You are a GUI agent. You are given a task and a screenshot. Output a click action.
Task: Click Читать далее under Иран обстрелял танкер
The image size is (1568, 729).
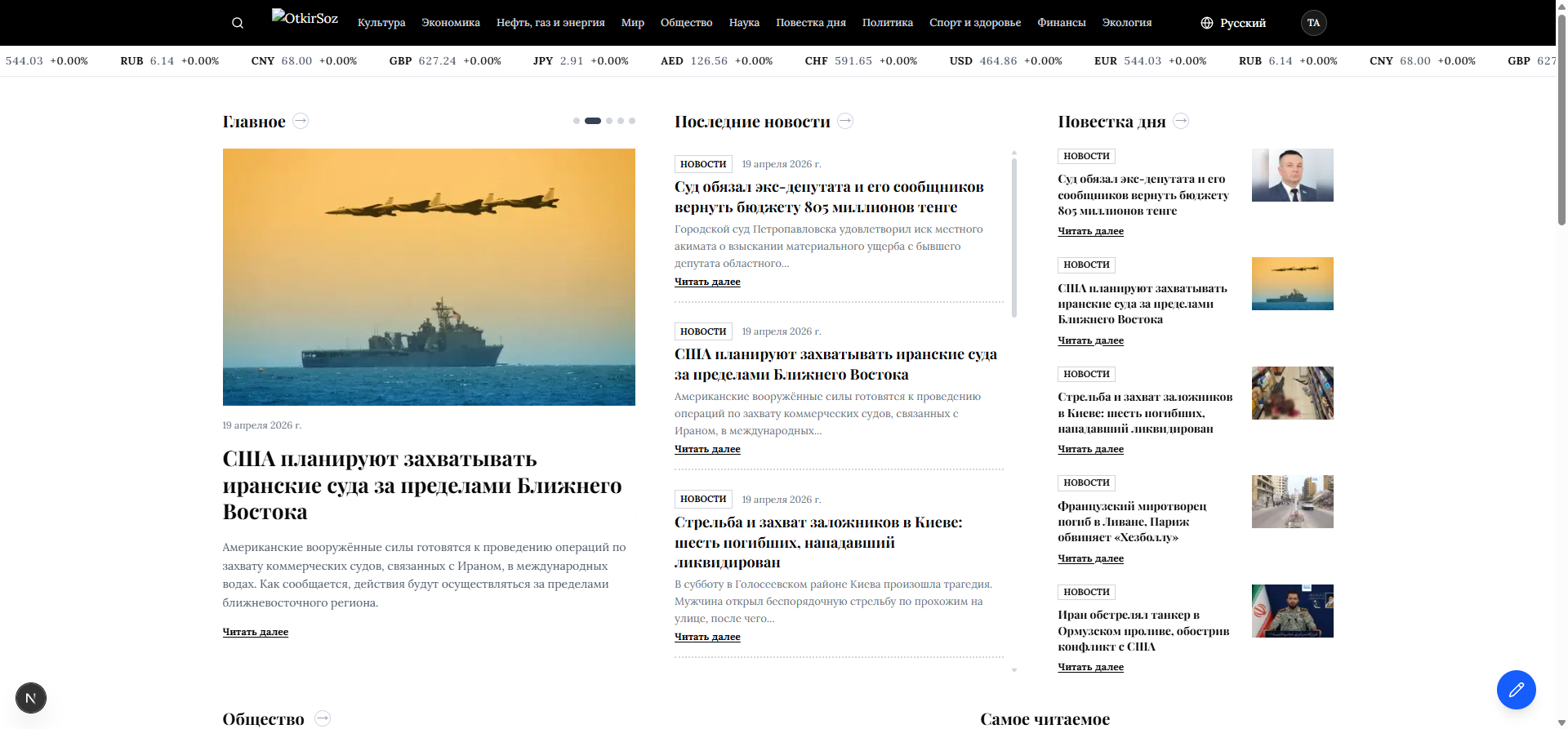1091,667
